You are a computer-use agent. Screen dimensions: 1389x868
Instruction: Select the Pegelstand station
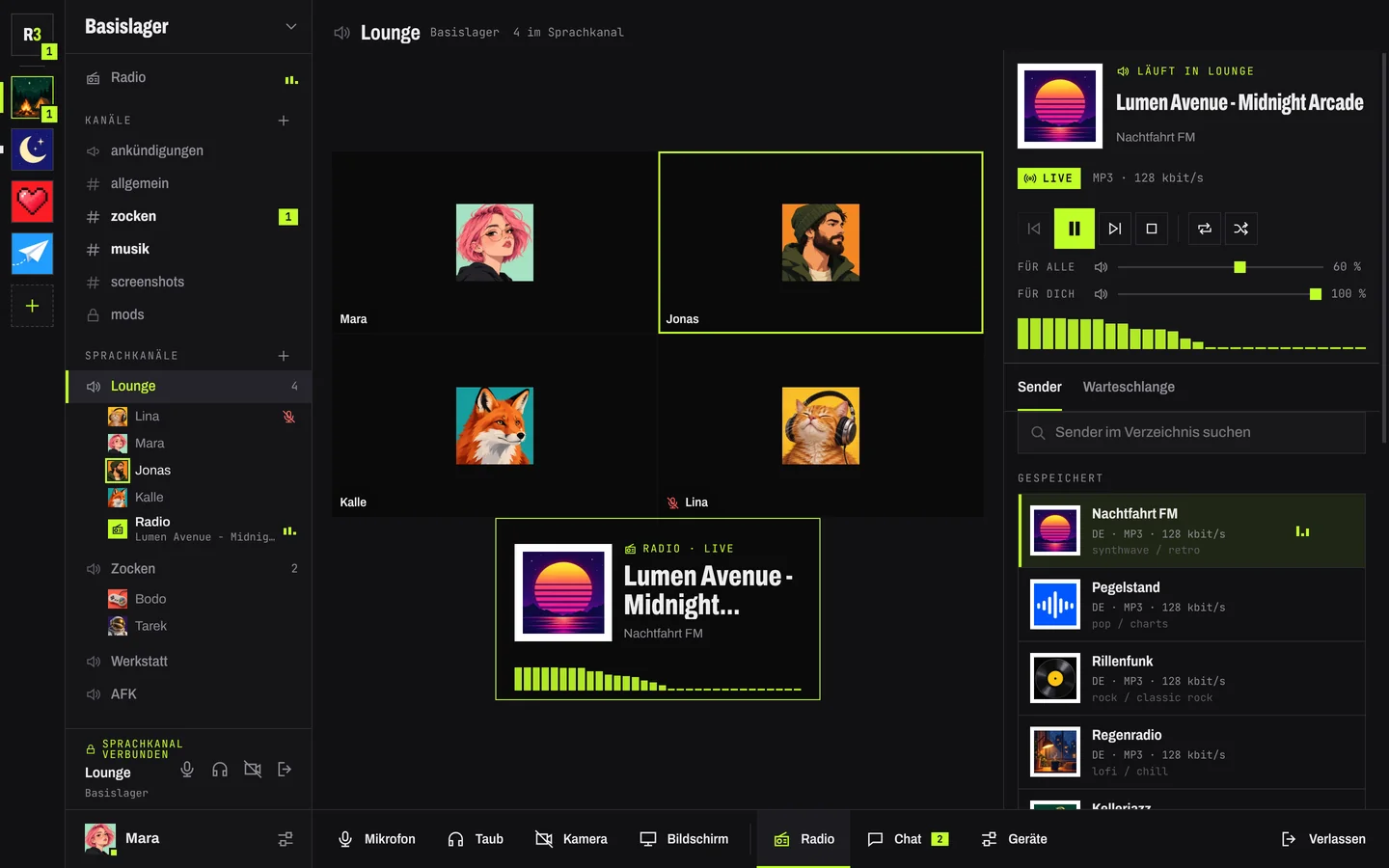(x=1192, y=605)
